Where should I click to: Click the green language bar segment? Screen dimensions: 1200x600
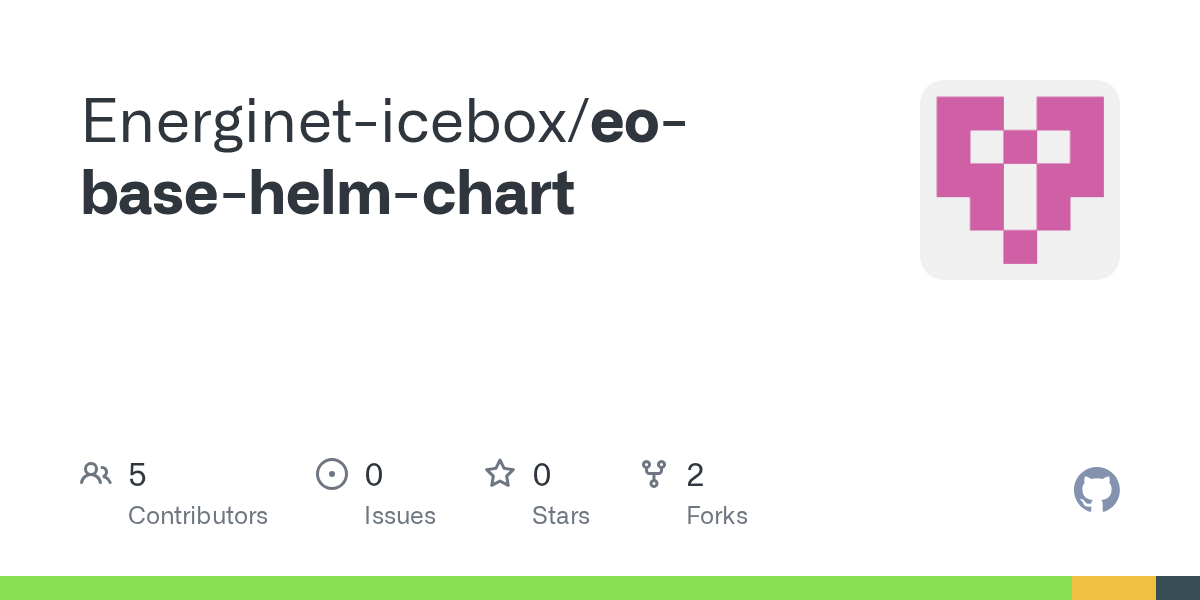point(536,588)
